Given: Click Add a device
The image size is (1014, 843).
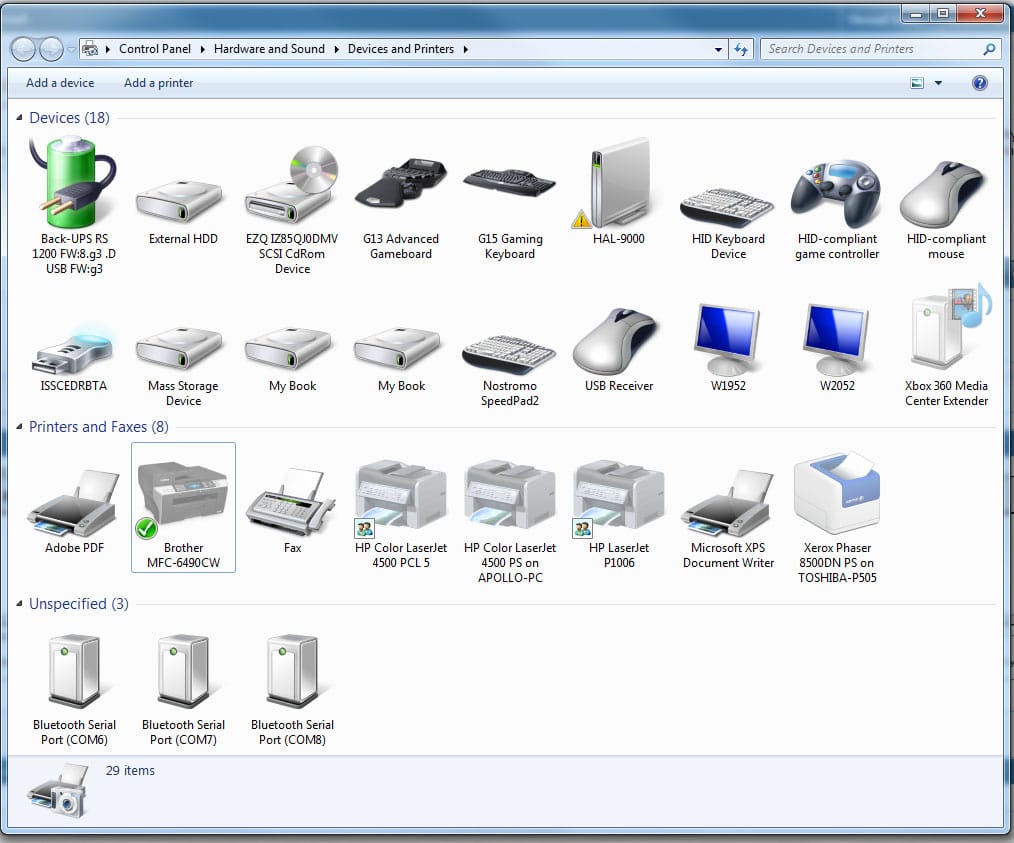Looking at the screenshot, I should click(x=59, y=83).
